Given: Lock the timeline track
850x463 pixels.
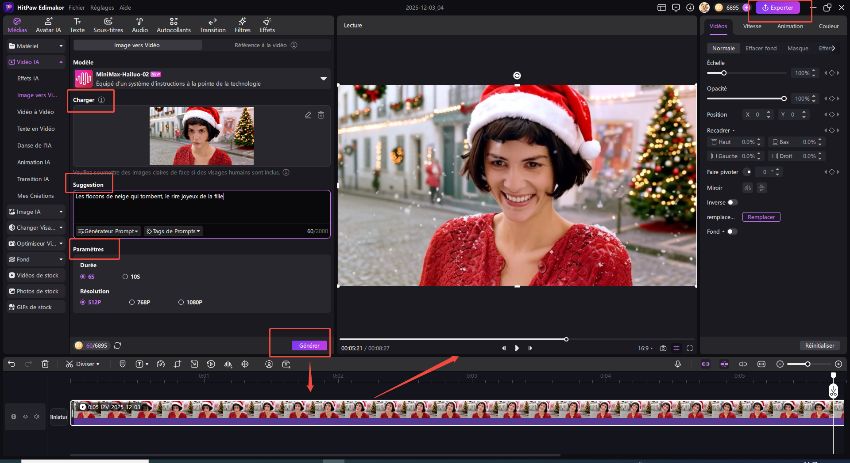Looking at the screenshot, I should click(14, 416).
